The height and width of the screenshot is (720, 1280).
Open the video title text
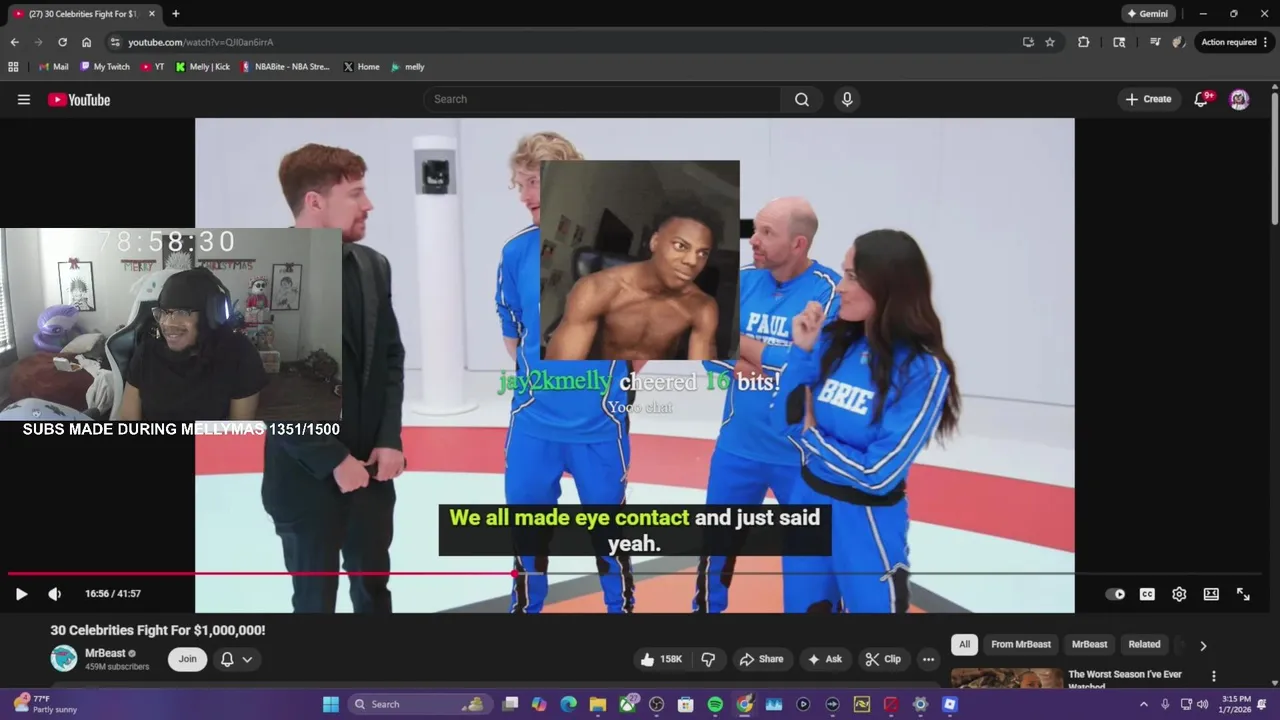(x=158, y=630)
